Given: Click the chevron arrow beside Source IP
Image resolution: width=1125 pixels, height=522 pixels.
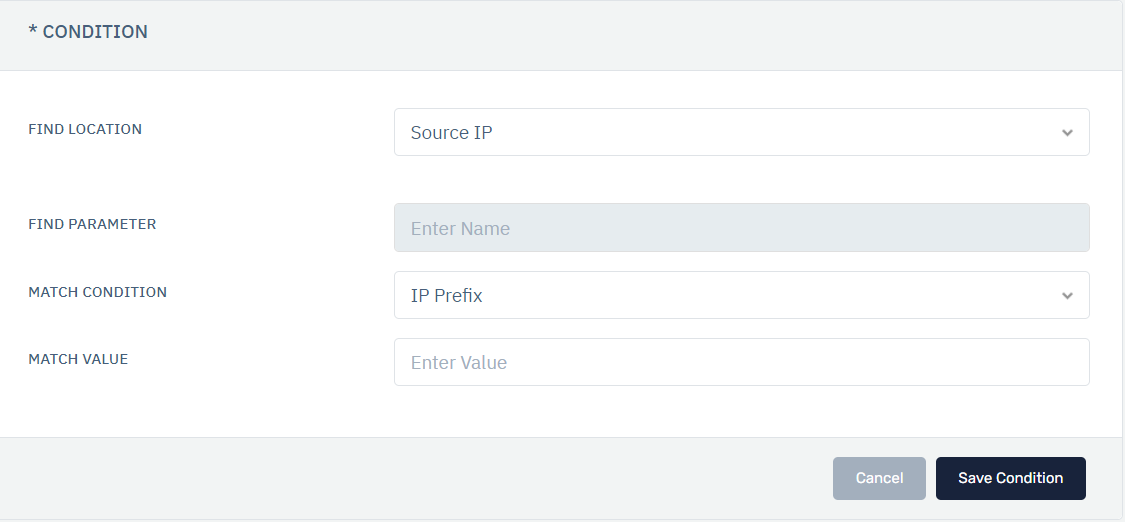Looking at the screenshot, I should 1067,132.
